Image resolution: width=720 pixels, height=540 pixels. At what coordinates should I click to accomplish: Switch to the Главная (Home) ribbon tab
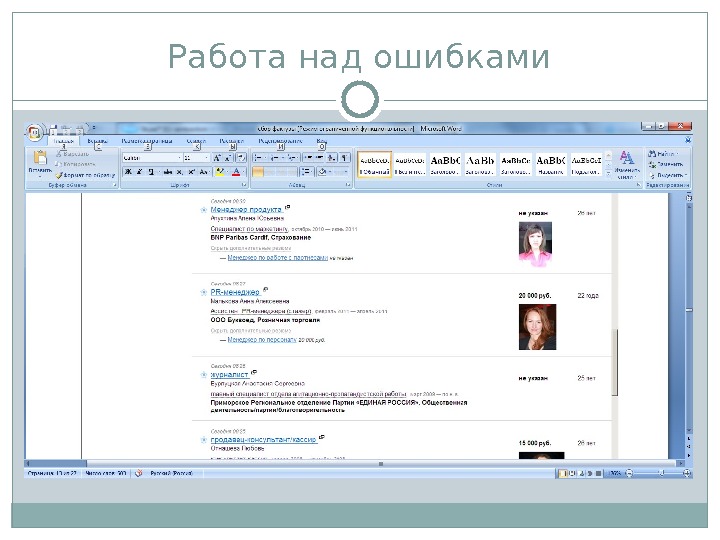(x=63, y=141)
